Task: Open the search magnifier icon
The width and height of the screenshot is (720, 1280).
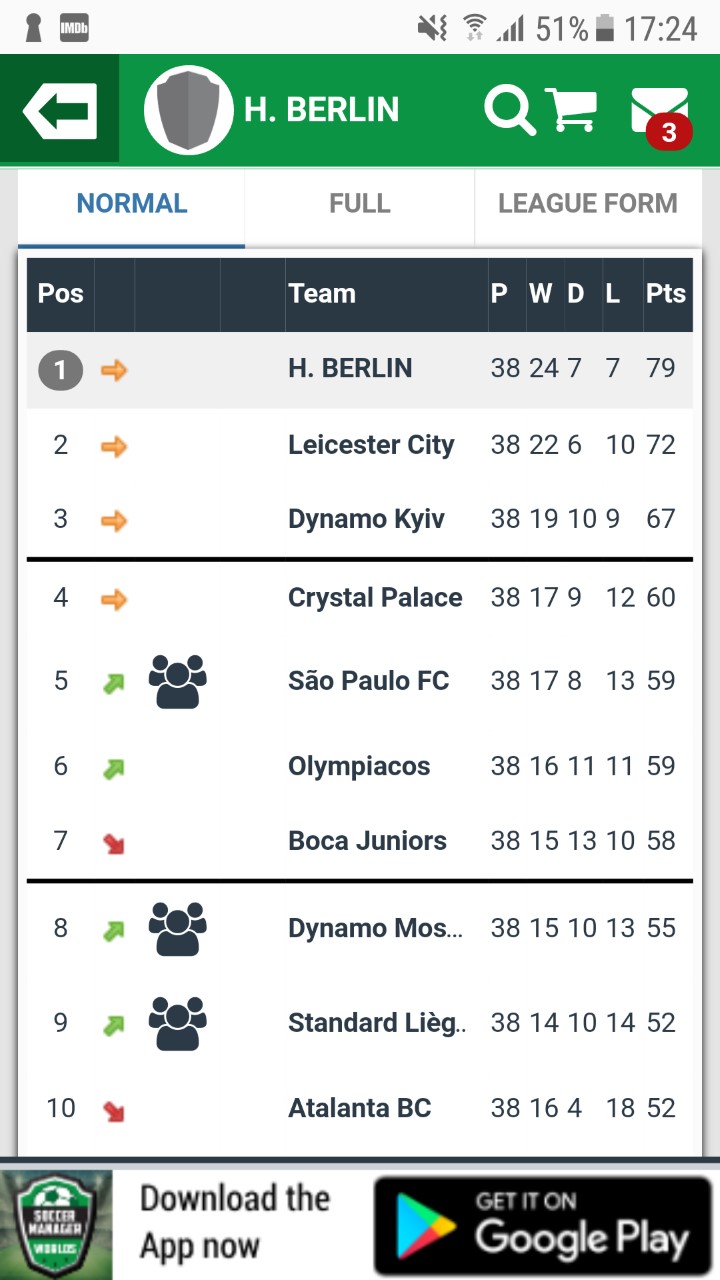Action: click(510, 110)
